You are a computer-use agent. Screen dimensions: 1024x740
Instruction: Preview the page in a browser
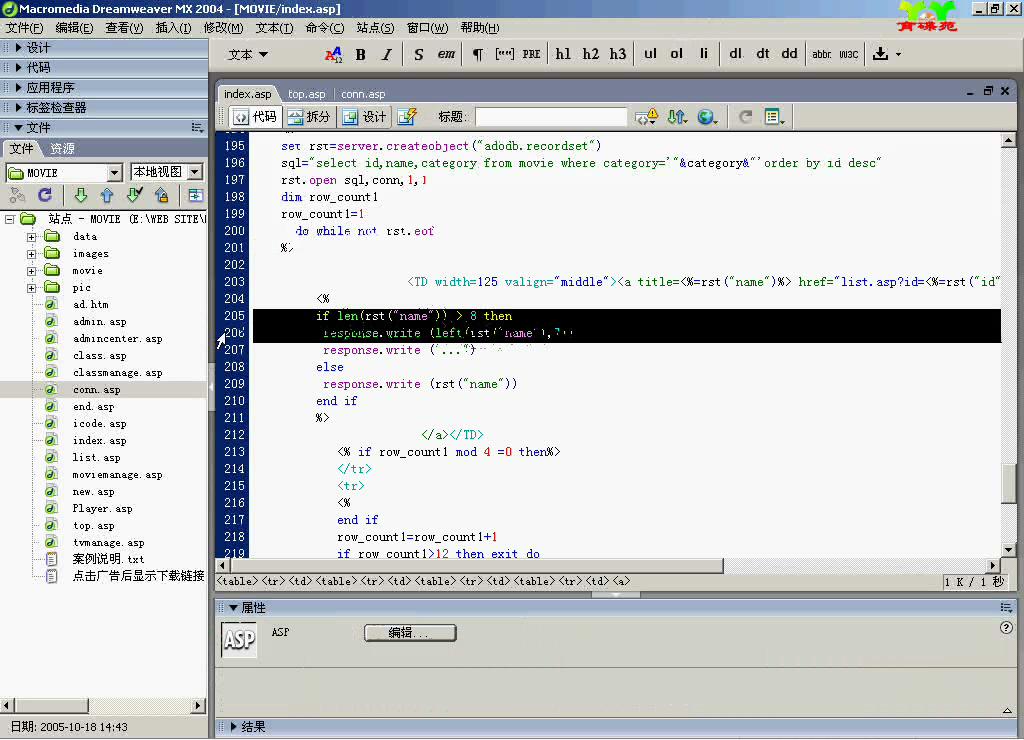pos(707,117)
